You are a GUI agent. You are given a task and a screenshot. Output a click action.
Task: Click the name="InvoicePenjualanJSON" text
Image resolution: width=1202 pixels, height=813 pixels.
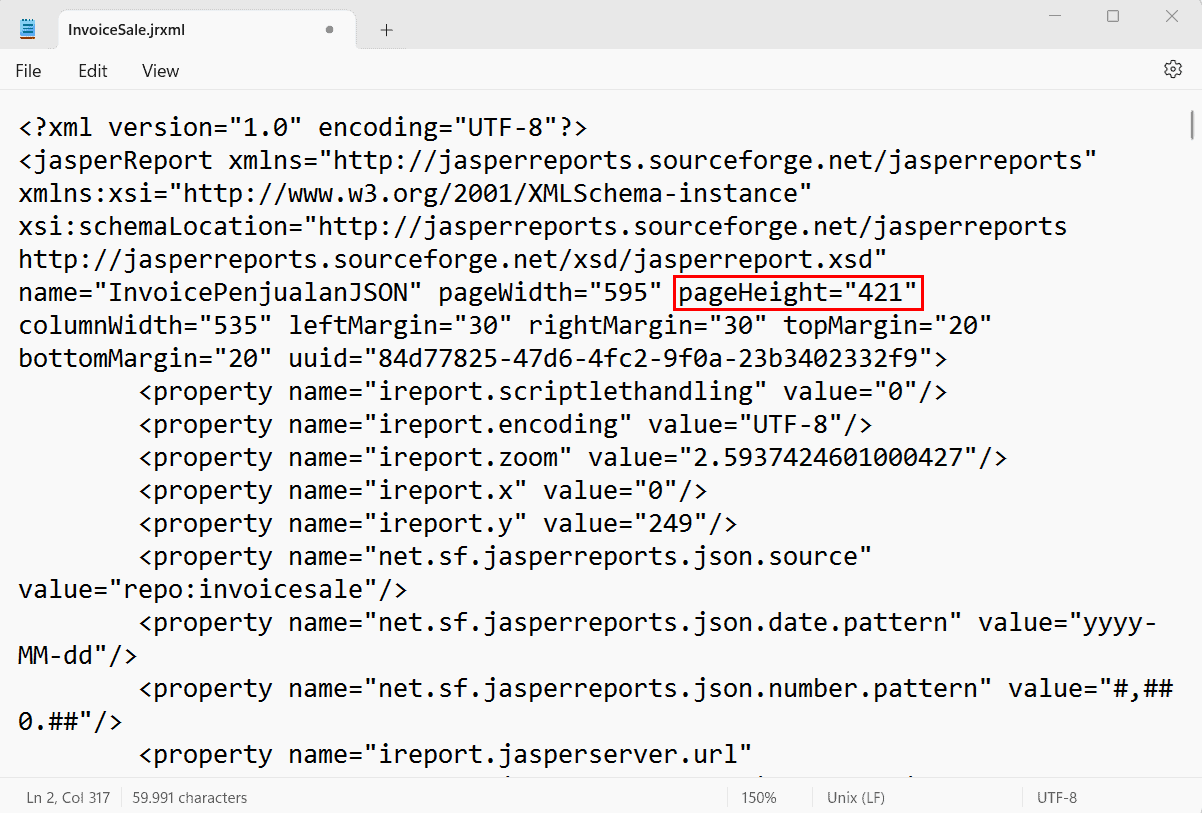[221, 293]
